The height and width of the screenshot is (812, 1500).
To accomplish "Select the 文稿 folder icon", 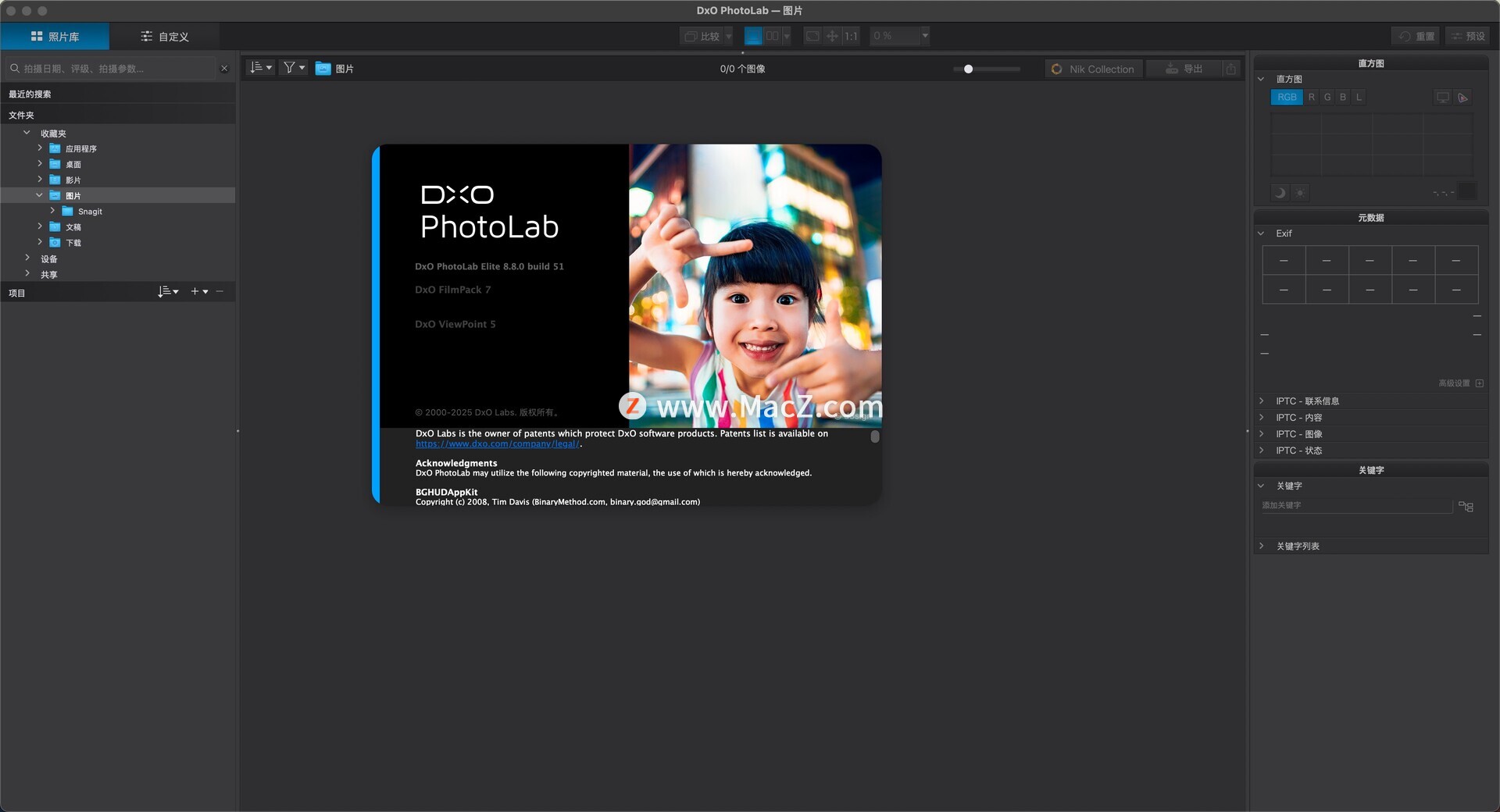I will (x=55, y=227).
